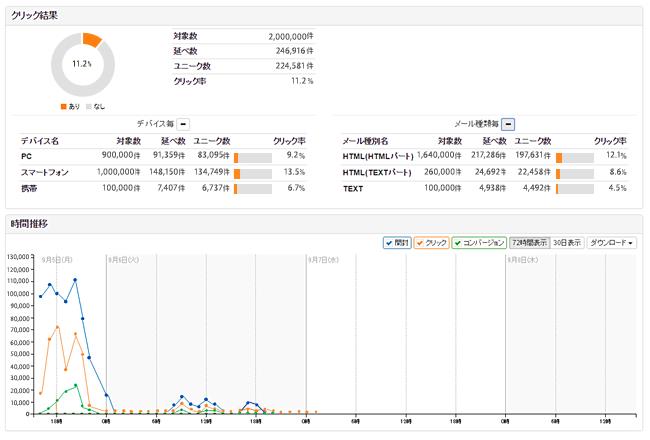Screen dimensions: 650x440
Task: Click the 2,000,000件 対象数 value
Action: pos(291,36)
